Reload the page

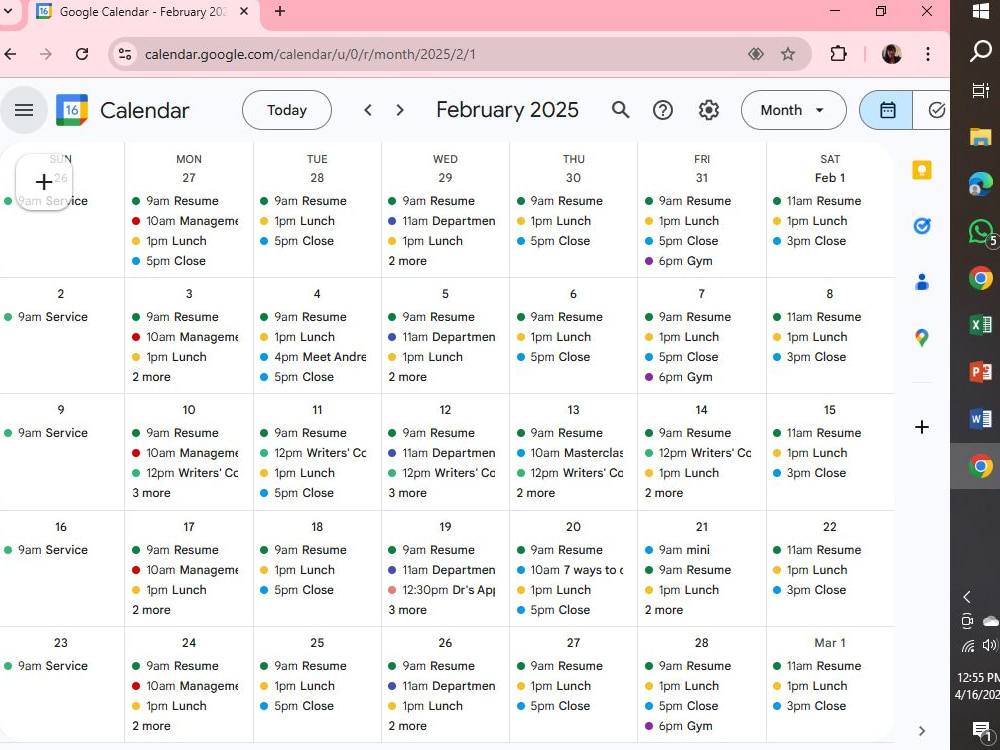82,54
